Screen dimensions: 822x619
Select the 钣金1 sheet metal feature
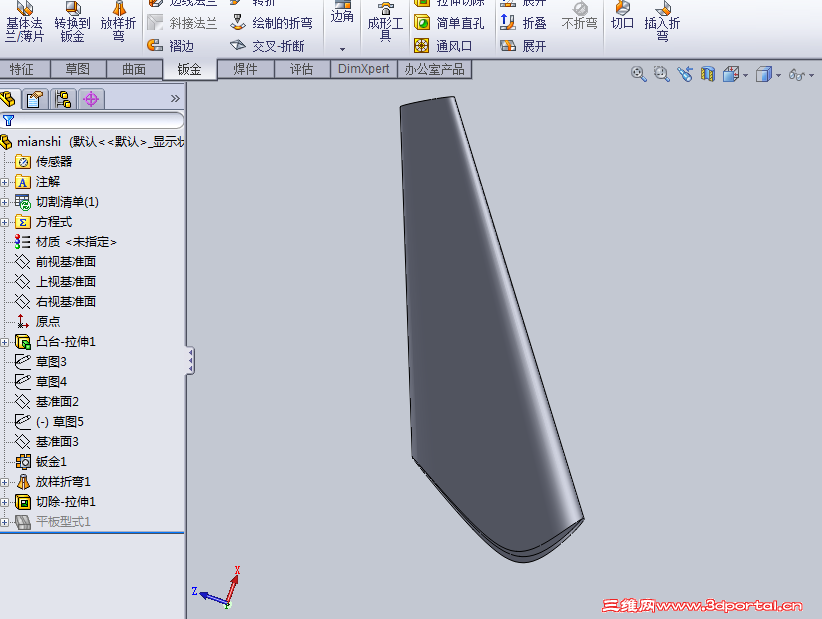(41, 462)
